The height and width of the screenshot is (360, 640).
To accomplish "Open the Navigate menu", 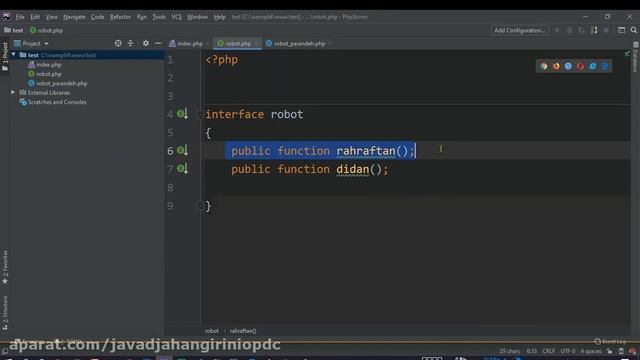I will click(74, 17).
